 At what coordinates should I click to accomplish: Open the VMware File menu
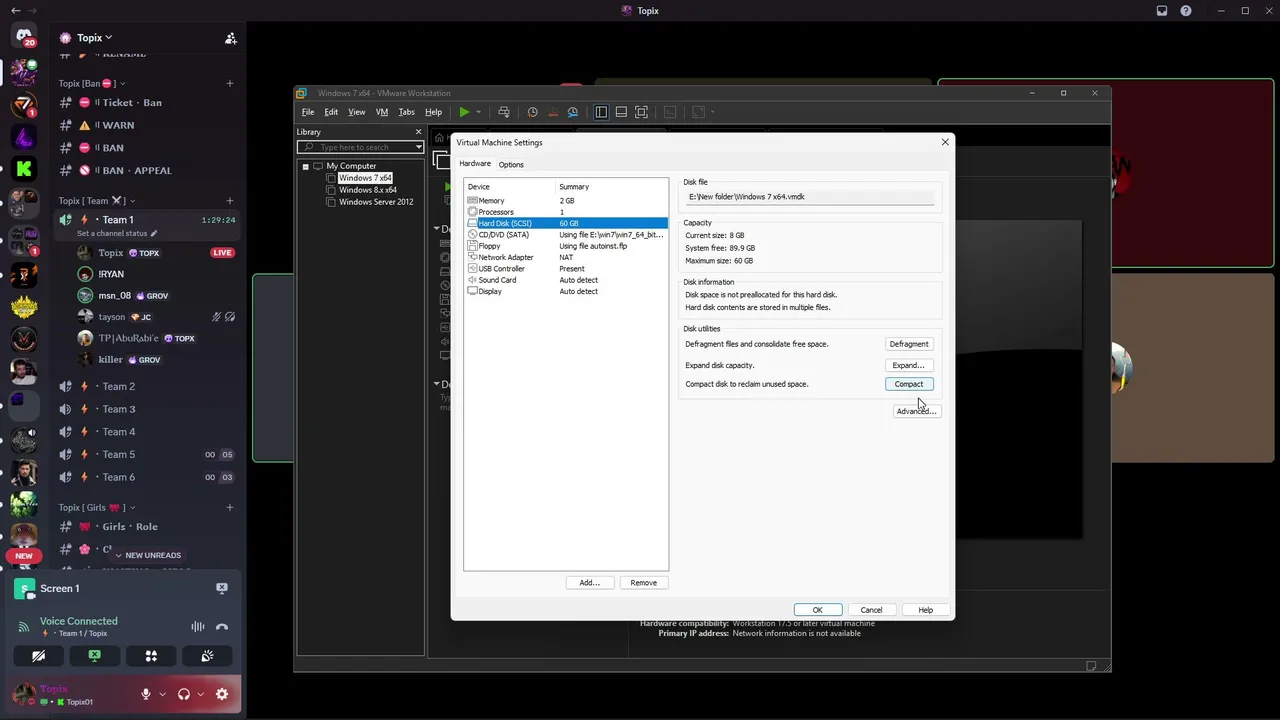coord(308,112)
